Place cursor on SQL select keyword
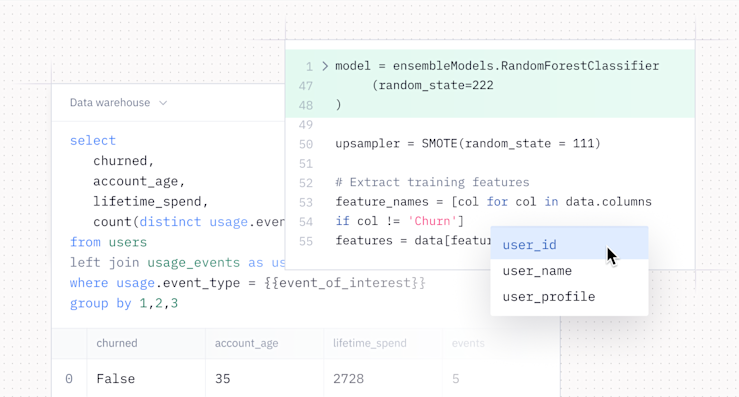This screenshot has height=397, width=739. click(x=93, y=141)
